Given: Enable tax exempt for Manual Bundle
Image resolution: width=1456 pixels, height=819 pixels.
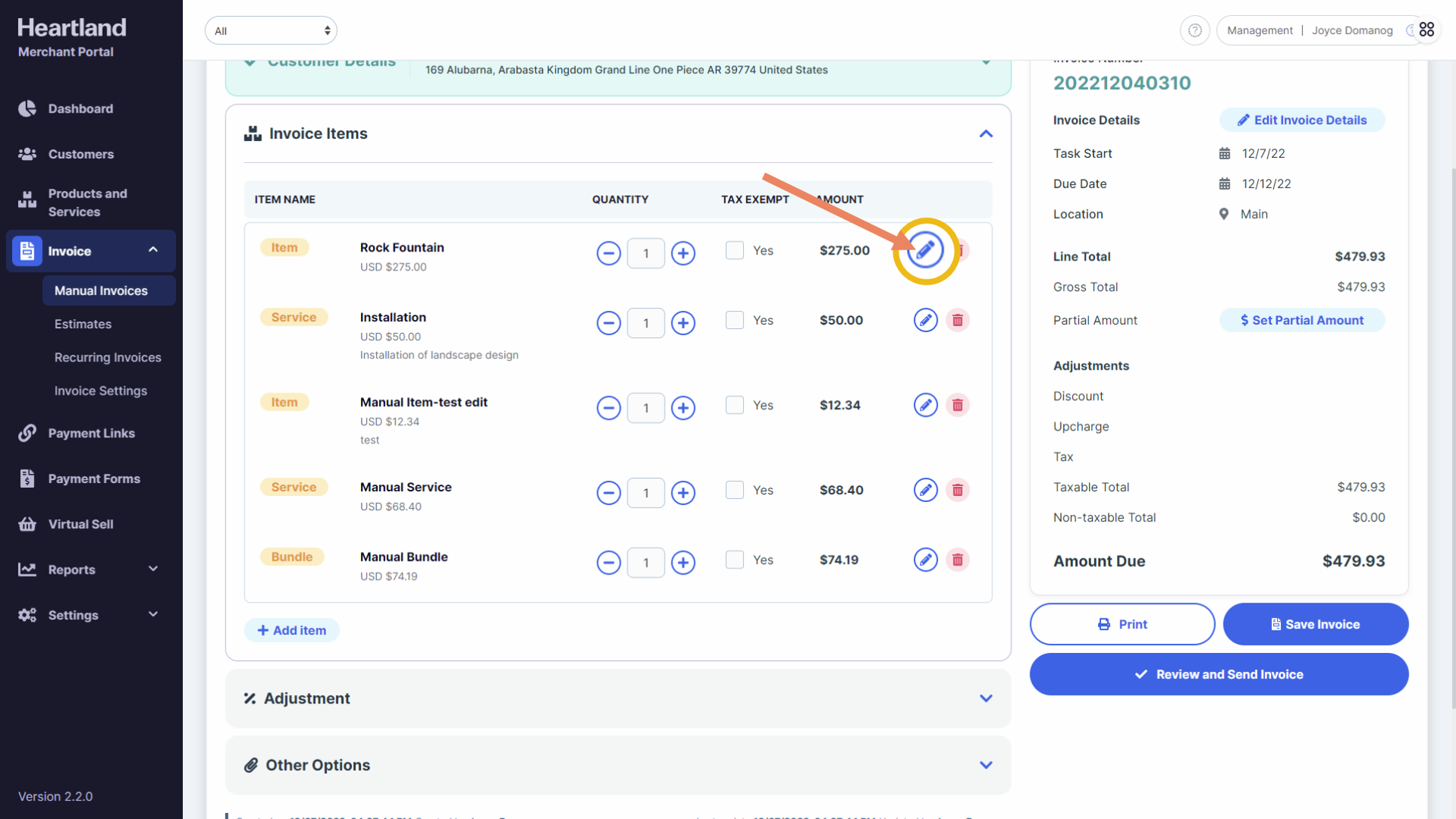Looking at the screenshot, I should click(x=734, y=560).
